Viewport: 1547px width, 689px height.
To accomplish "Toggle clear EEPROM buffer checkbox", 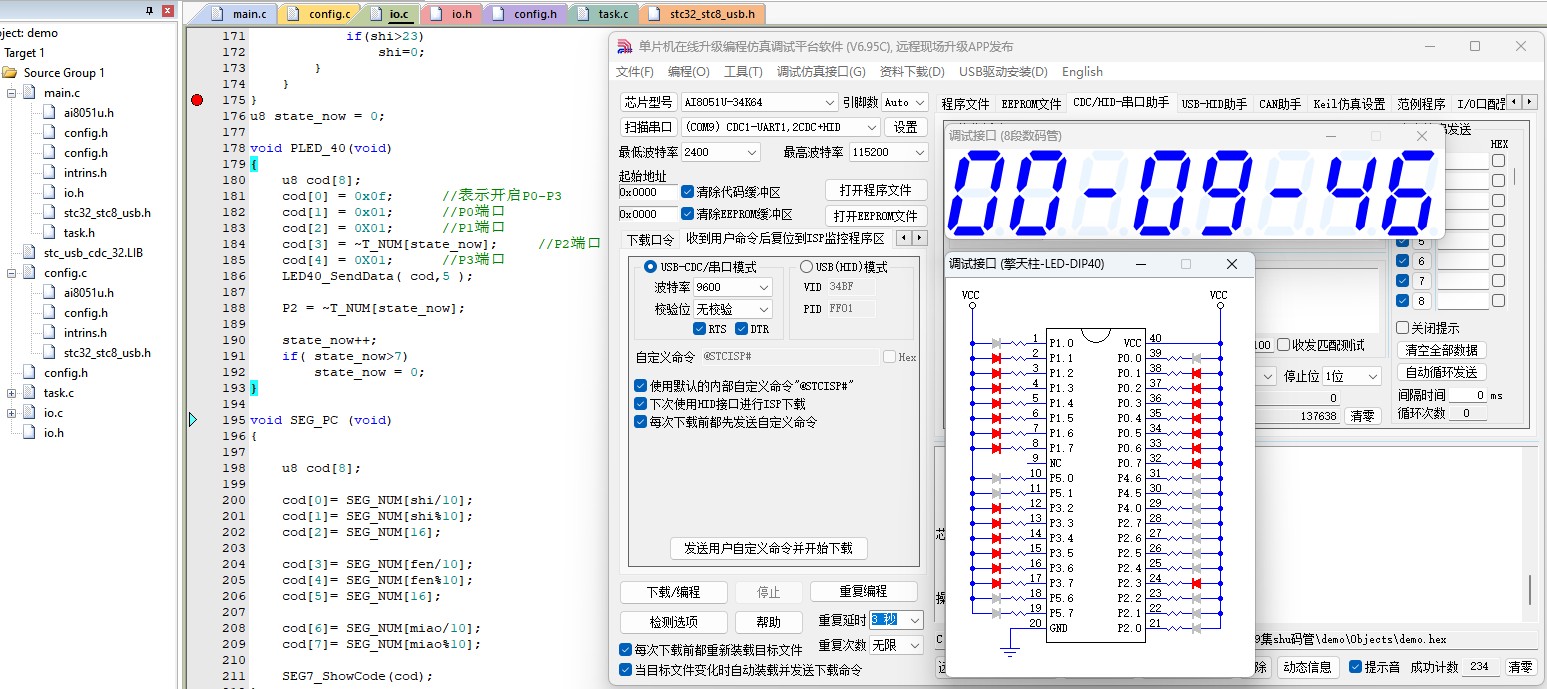I will (x=688, y=214).
